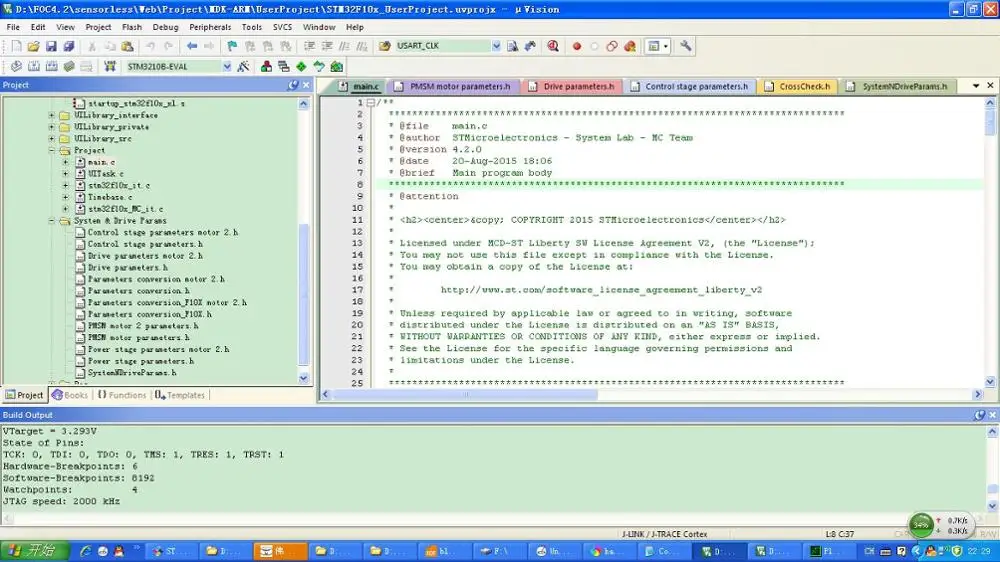1000x562 pixels.
Task: Rebuild all target files icon
Action: point(52,66)
